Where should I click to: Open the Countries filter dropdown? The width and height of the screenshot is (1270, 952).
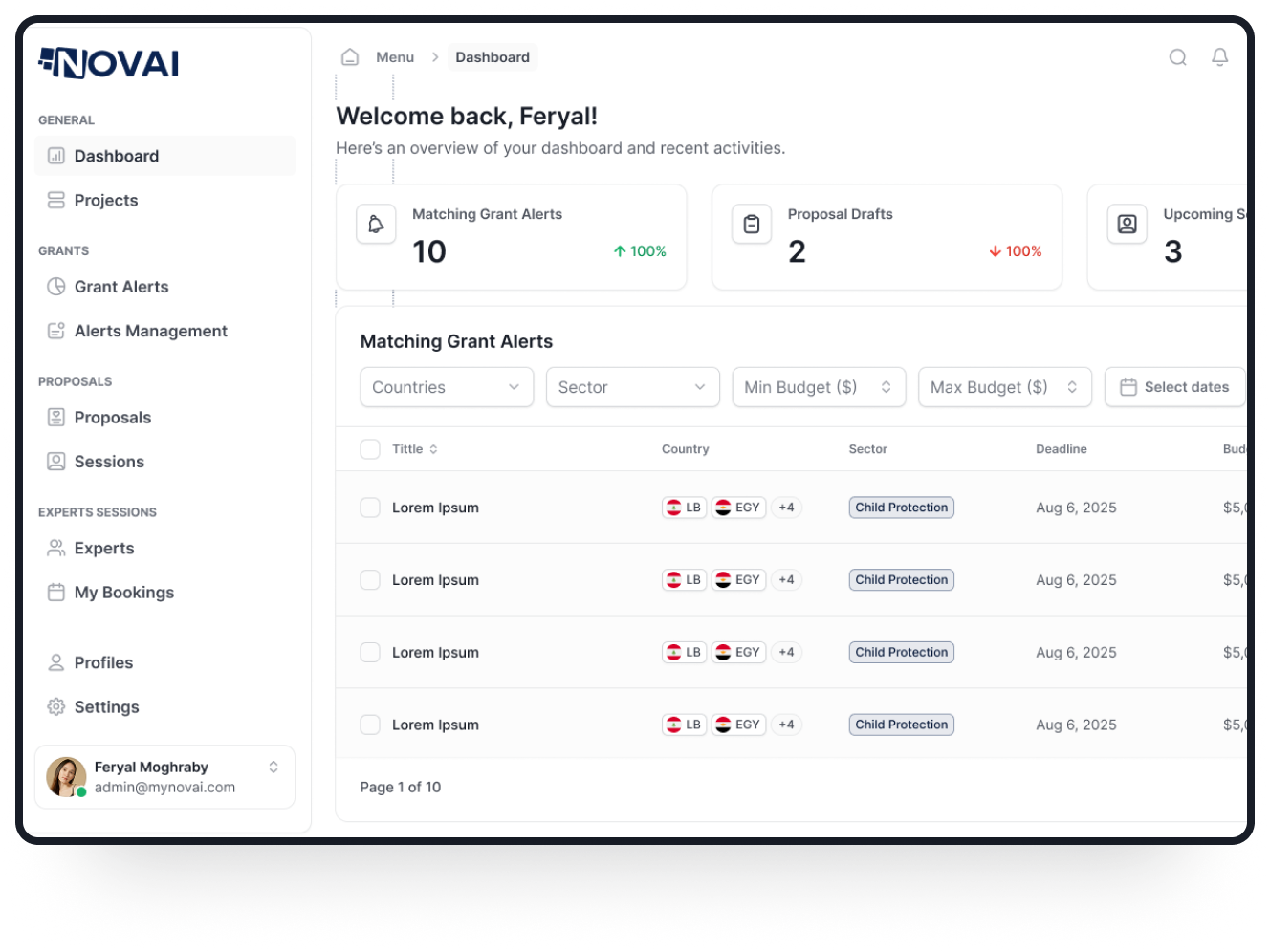click(x=446, y=387)
